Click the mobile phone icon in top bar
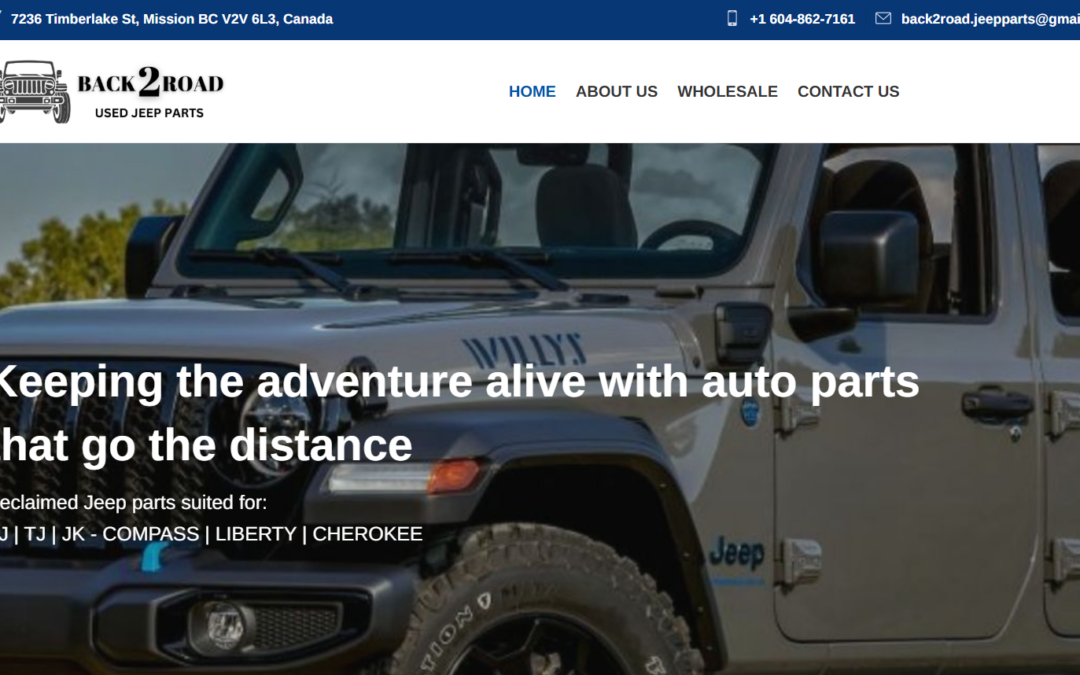 click(x=731, y=19)
